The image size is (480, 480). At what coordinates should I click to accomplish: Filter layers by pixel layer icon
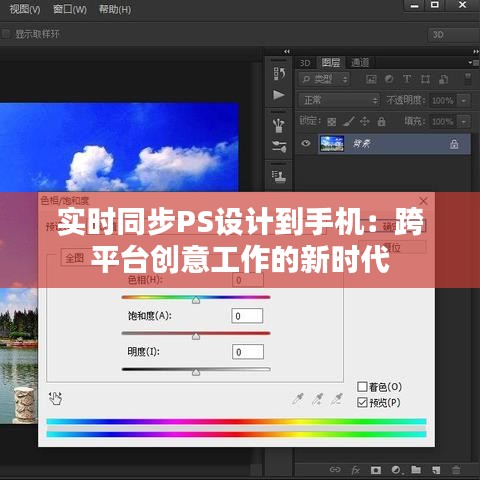(371, 79)
